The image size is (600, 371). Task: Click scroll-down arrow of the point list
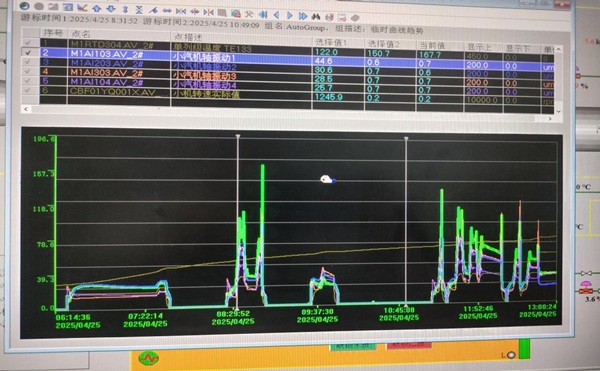tap(558, 111)
